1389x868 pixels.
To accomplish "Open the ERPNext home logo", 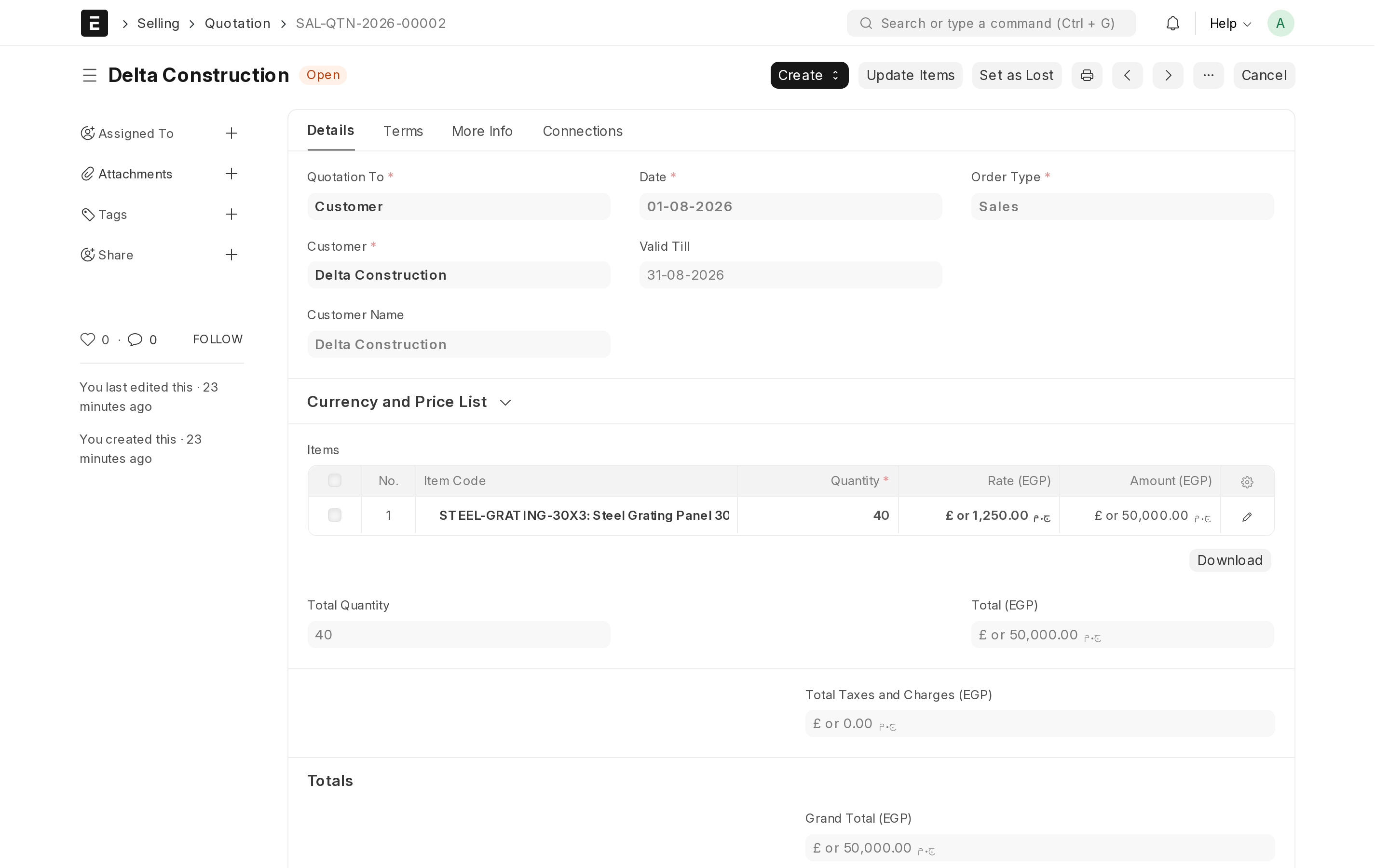I will (94, 23).
